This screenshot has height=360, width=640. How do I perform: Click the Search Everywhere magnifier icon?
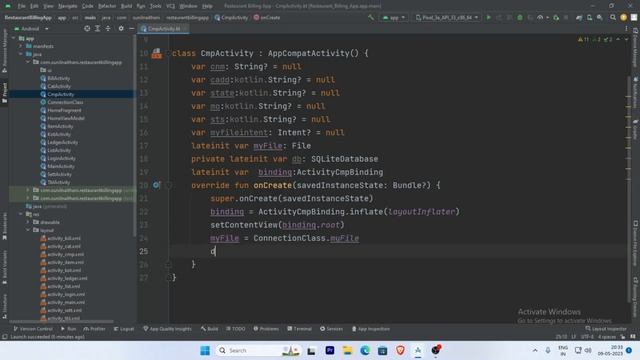[613, 18]
